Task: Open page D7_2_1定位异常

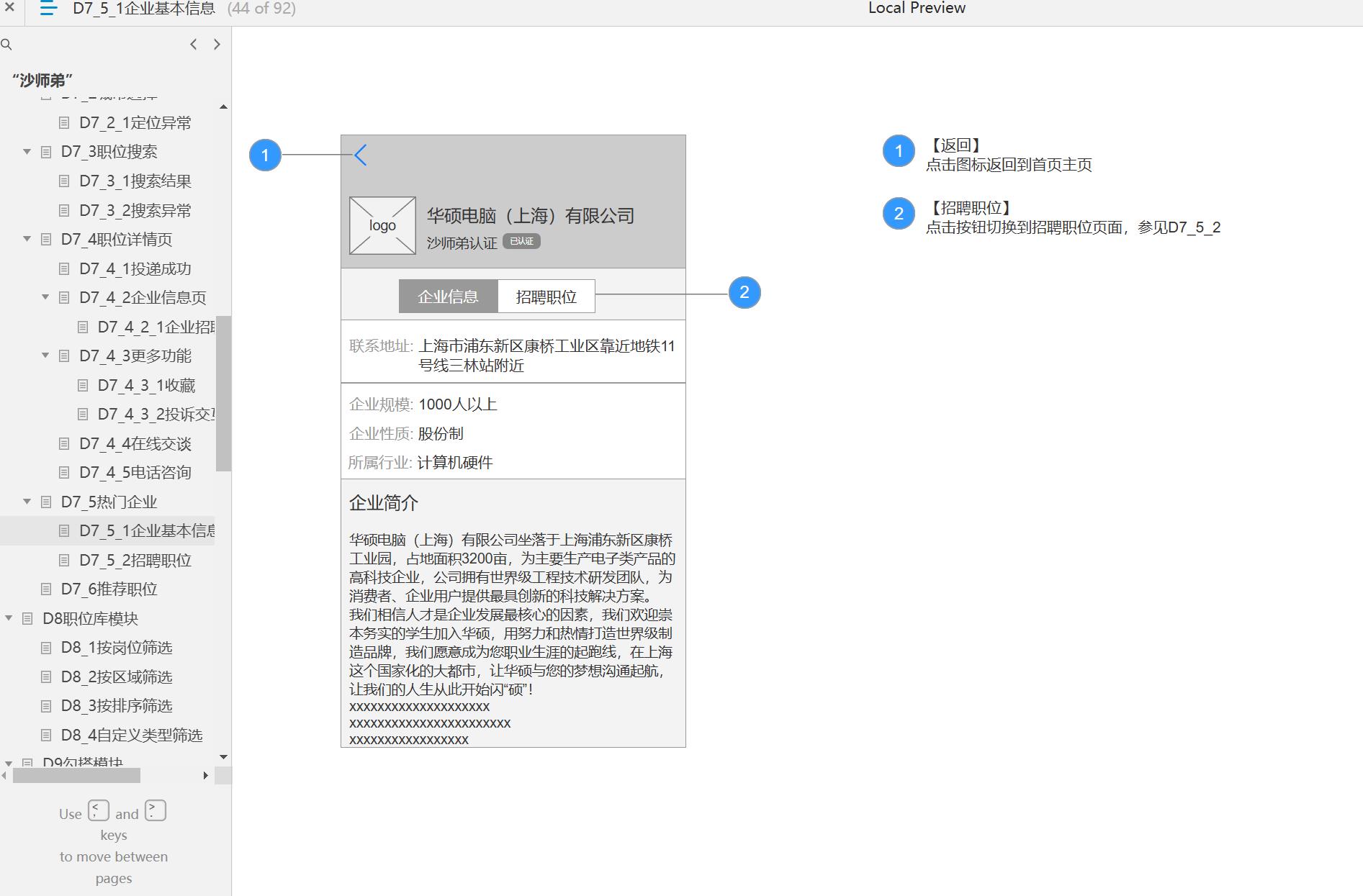Action: [135, 123]
